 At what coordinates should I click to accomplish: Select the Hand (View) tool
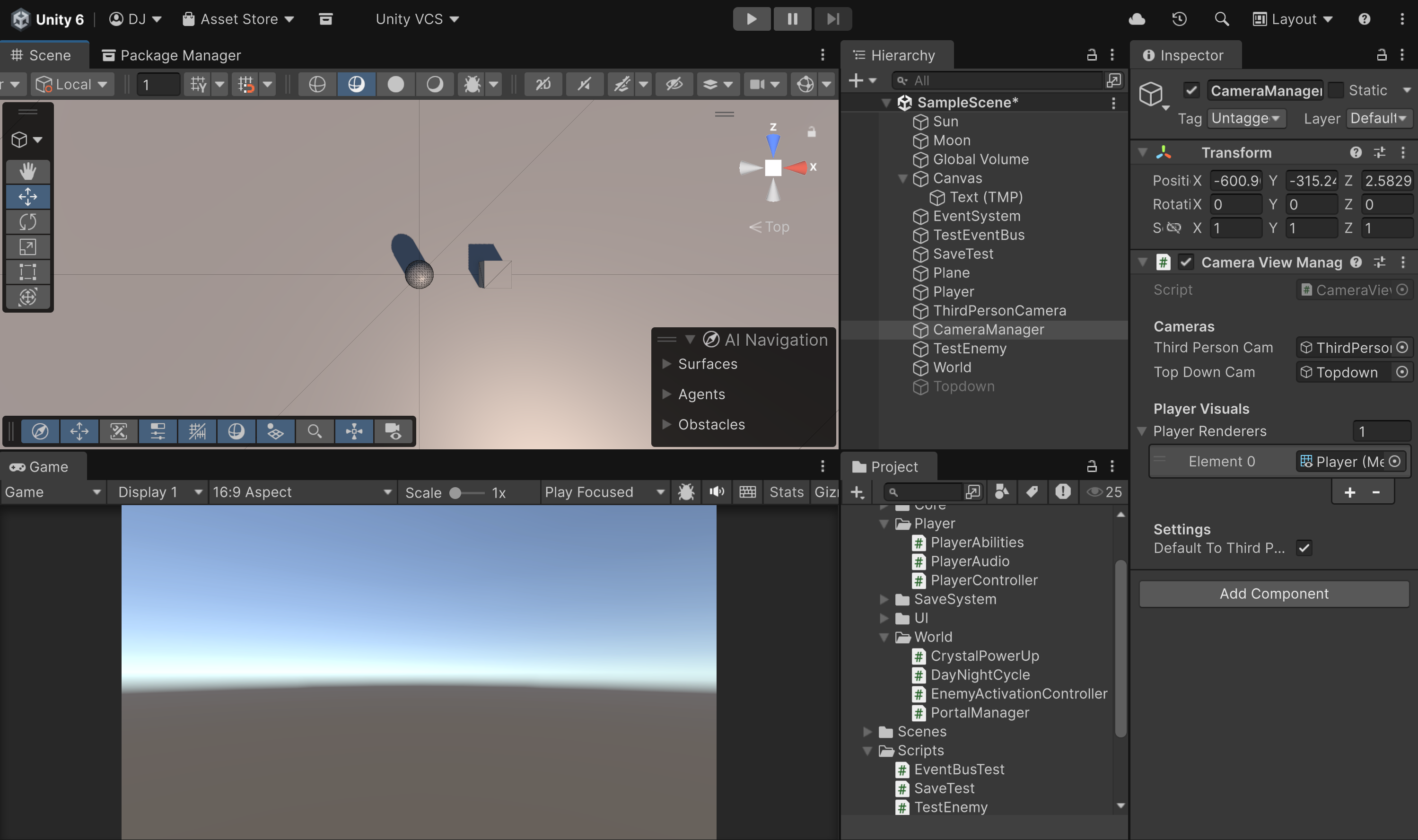pyautogui.click(x=27, y=171)
